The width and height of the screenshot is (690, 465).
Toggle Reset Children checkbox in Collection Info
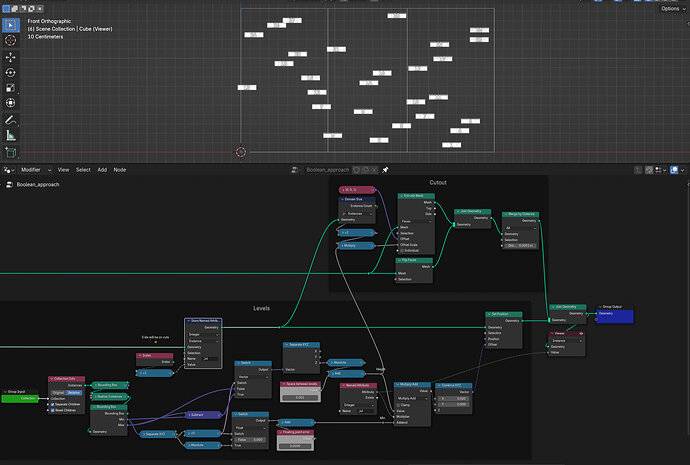coord(52,410)
